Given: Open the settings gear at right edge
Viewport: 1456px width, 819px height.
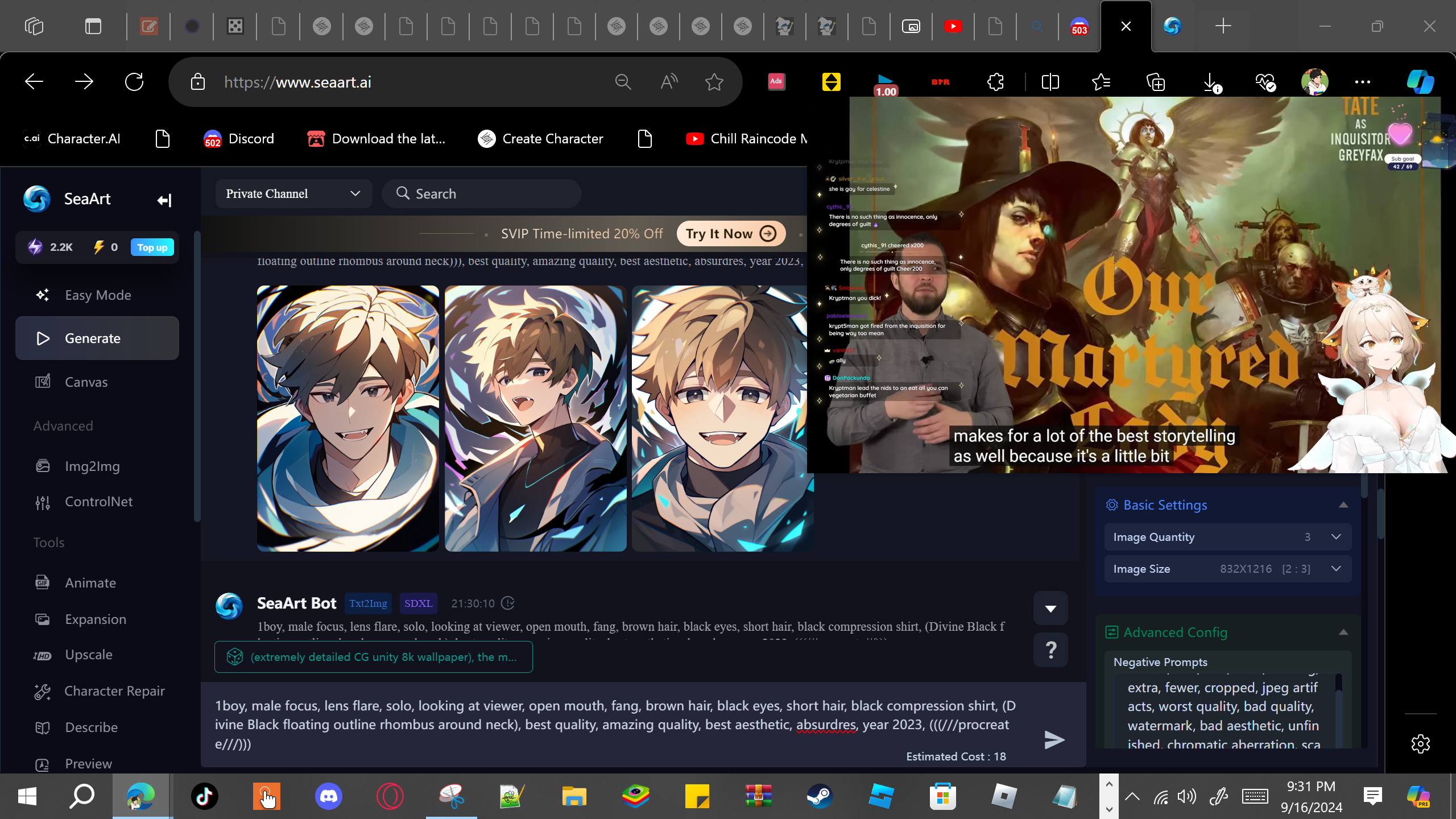Looking at the screenshot, I should pos(1420,744).
